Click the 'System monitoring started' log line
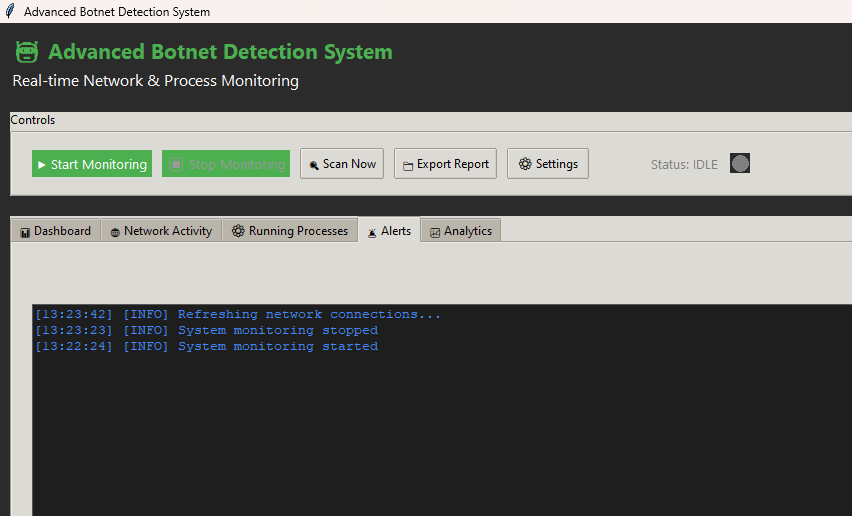This screenshot has height=516, width=852. [x=277, y=346]
